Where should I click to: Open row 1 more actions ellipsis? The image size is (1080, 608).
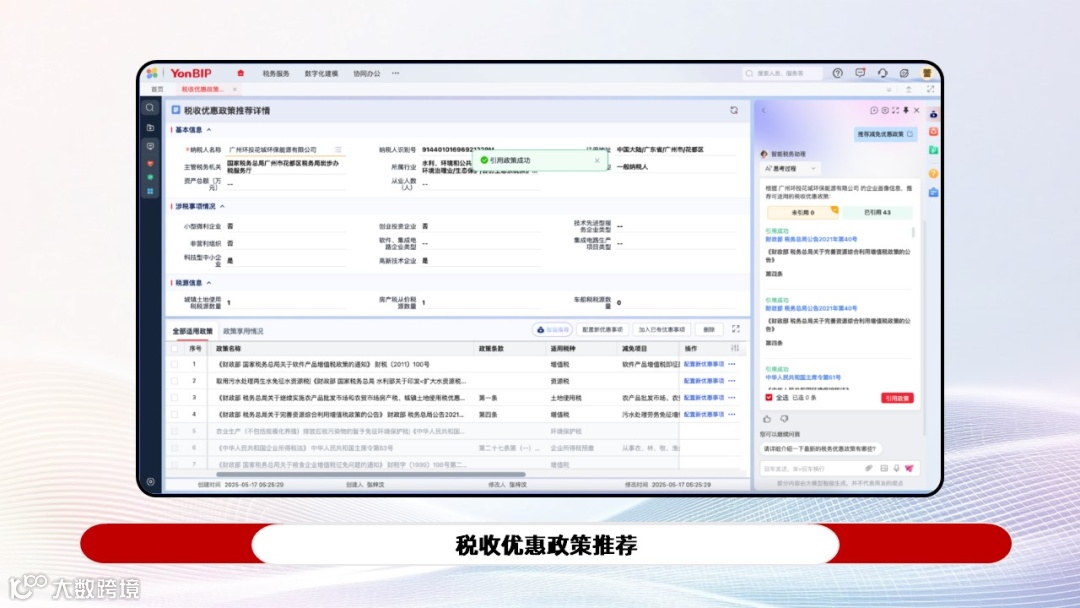click(x=731, y=364)
